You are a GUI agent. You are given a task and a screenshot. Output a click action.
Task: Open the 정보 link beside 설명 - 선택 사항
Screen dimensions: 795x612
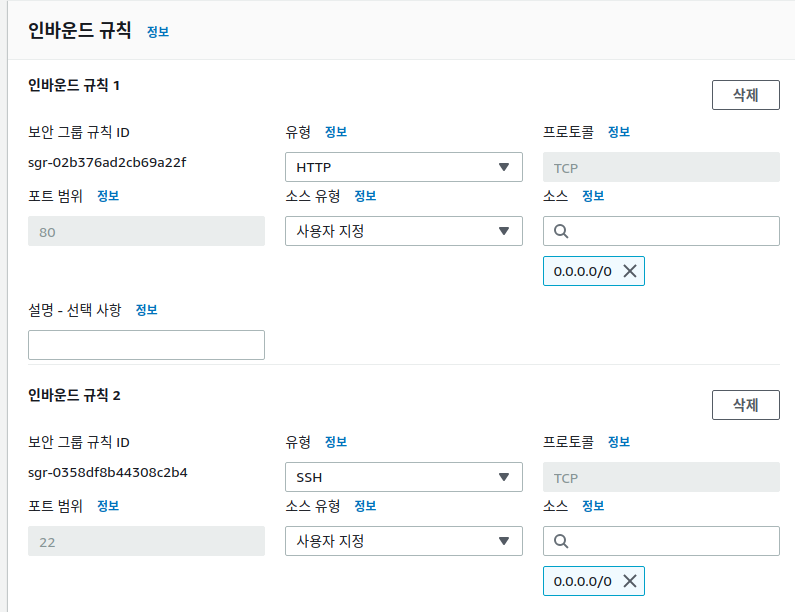147,310
